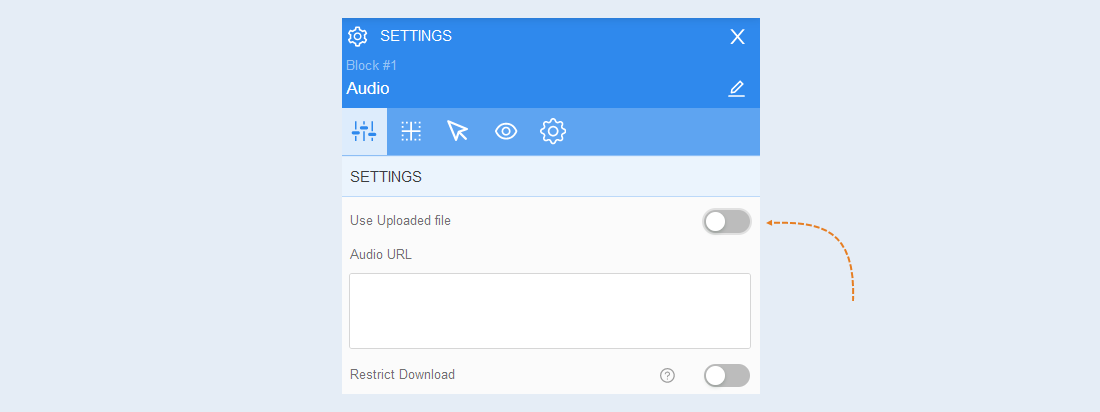Click inside the Audio URL text box
The image size is (1100, 412).
550,311
